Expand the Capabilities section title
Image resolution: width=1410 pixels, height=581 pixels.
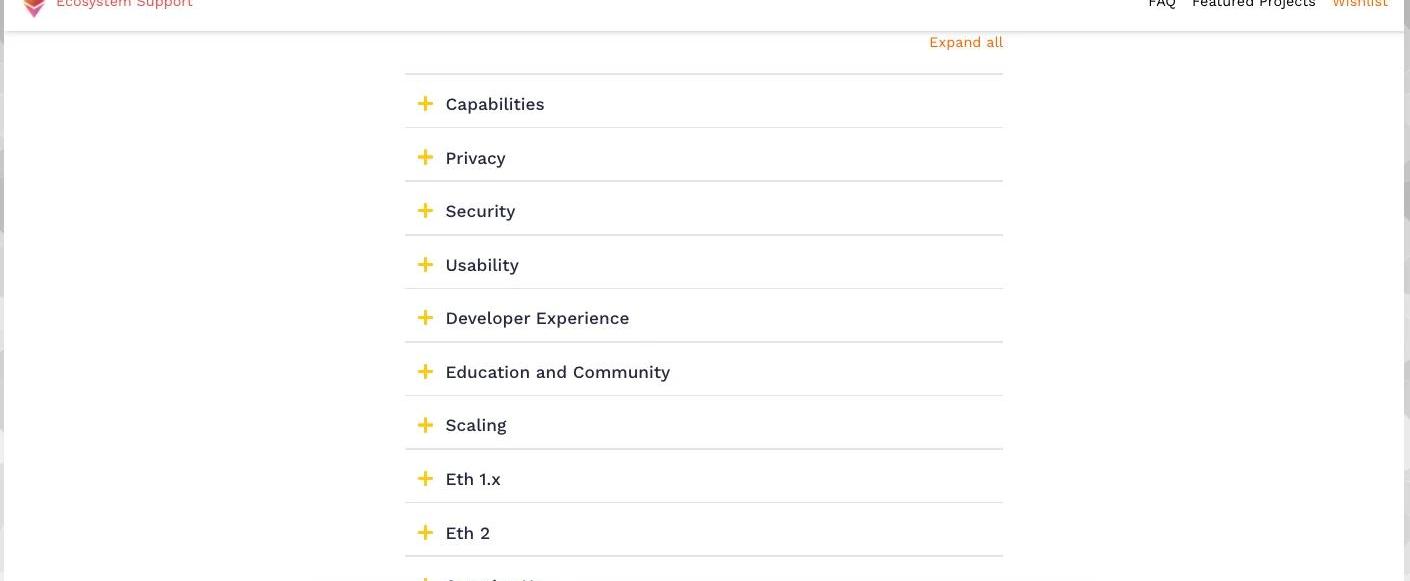pos(495,104)
